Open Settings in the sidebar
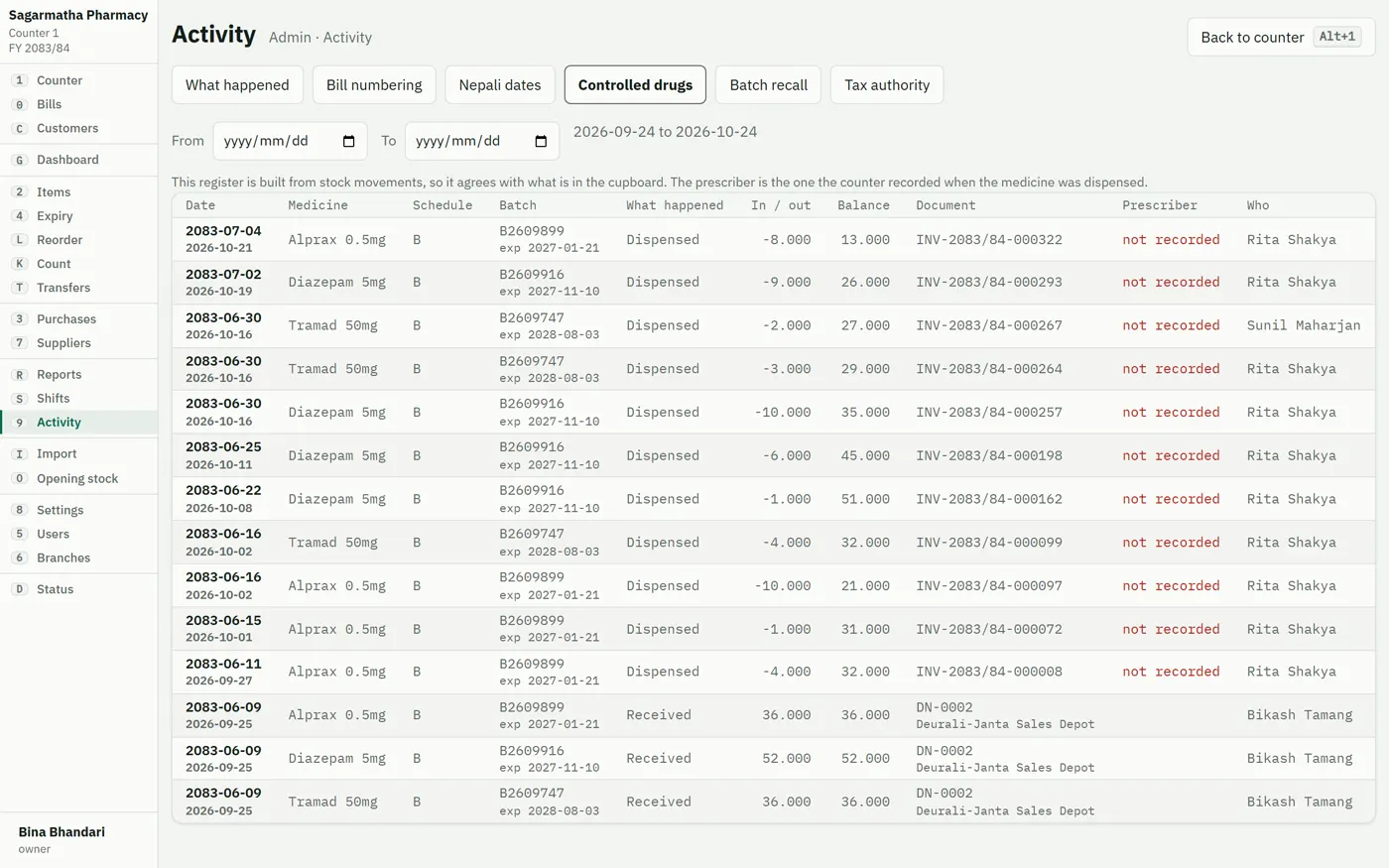The height and width of the screenshot is (868, 1389). tap(78, 510)
